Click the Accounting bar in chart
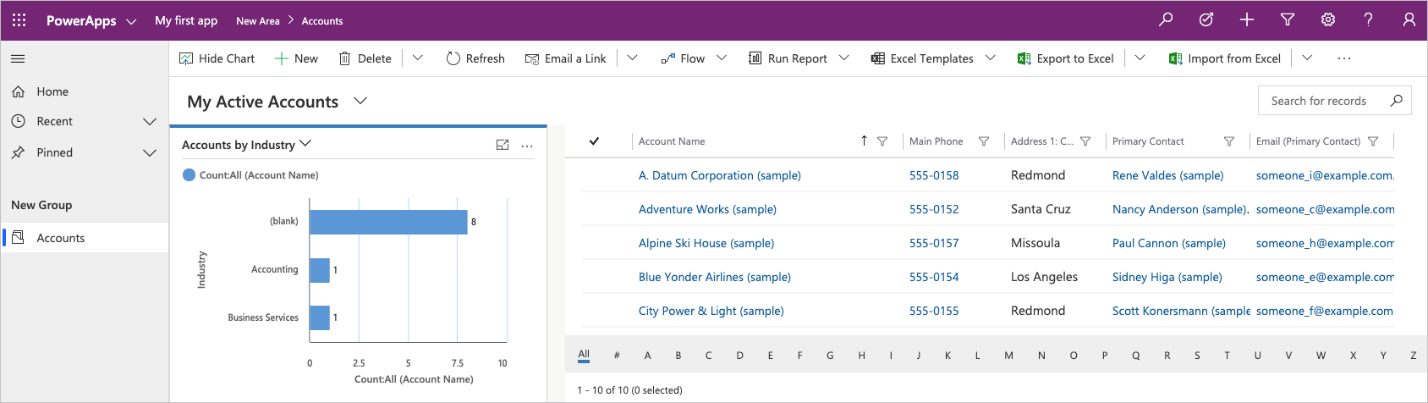 pyautogui.click(x=319, y=270)
